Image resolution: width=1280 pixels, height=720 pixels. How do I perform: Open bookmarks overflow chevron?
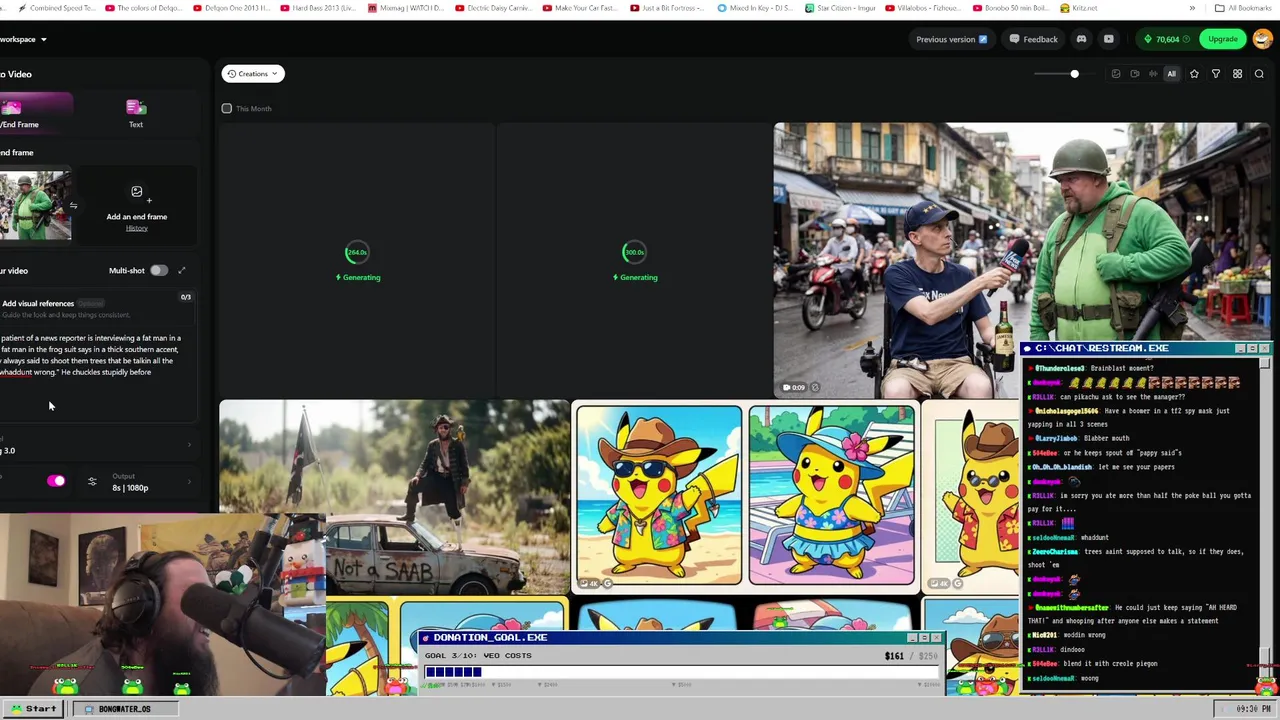(1192, 8)
